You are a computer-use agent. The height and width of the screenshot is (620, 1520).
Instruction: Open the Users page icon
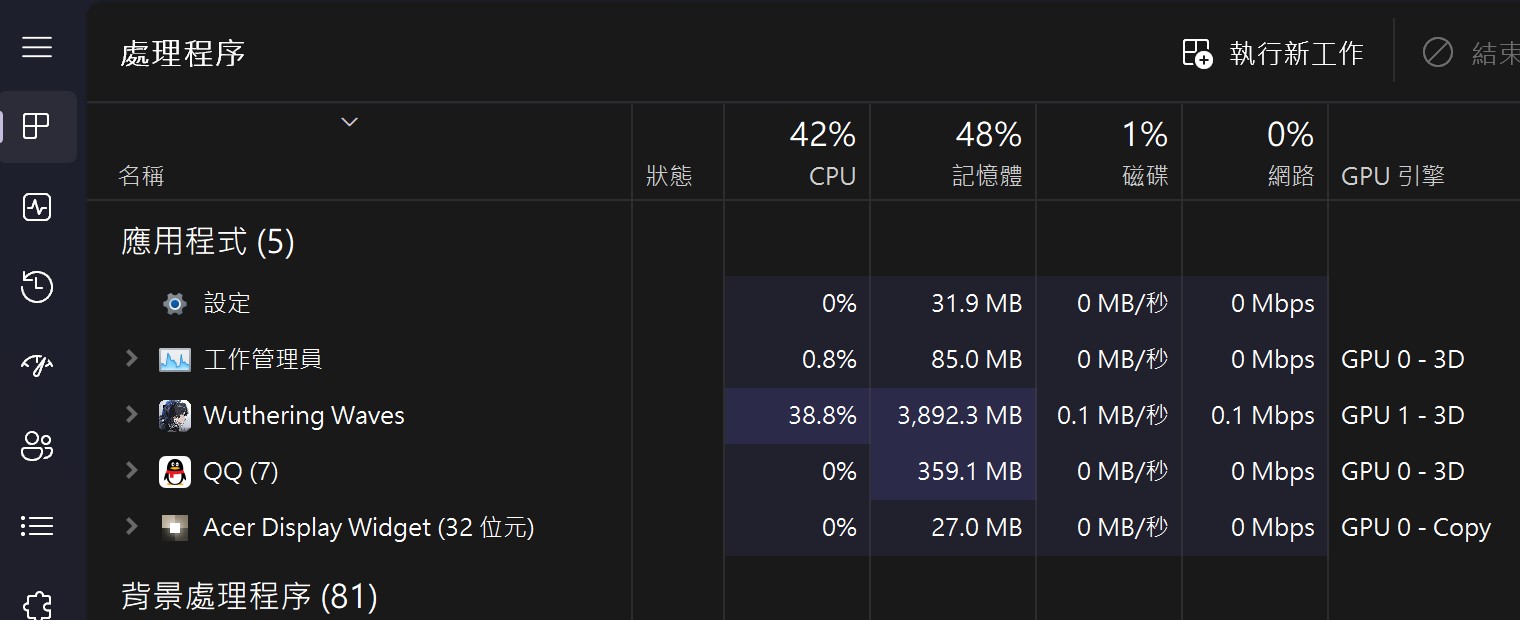pos(37,447)
